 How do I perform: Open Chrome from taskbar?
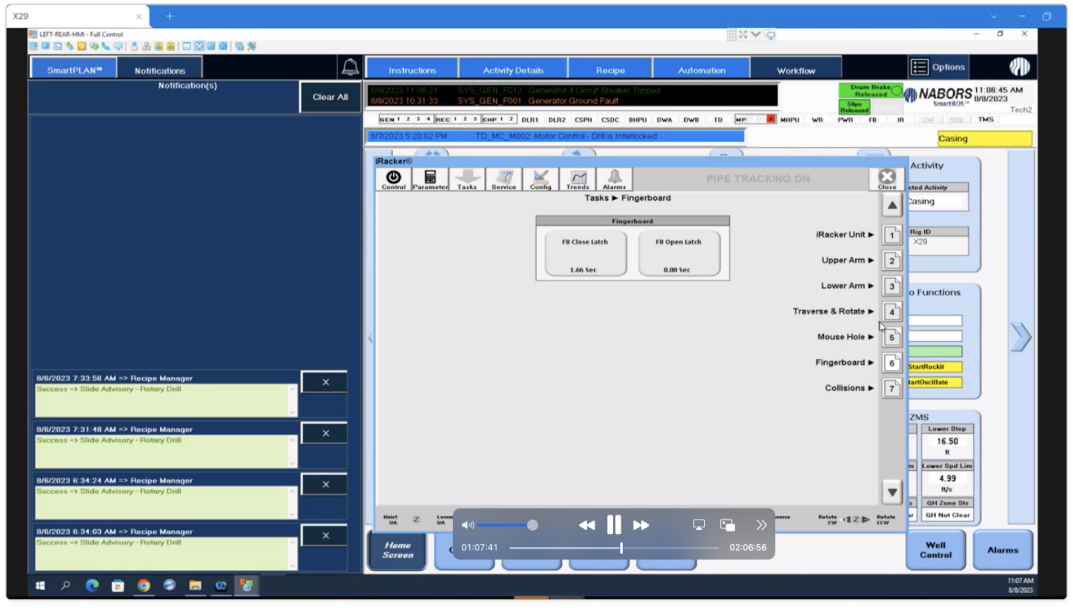point(143,585)
